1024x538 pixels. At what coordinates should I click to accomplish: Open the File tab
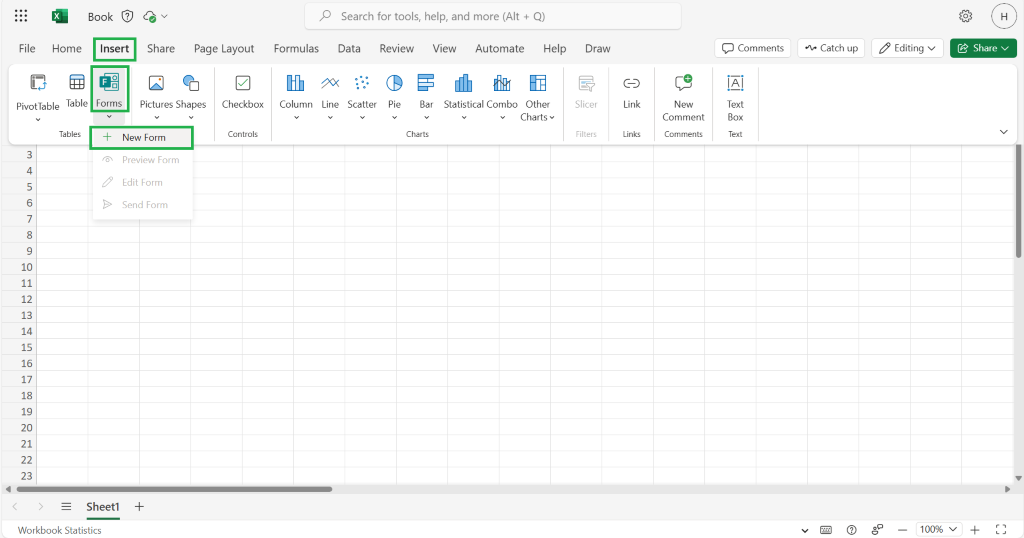tap(27, 48)
